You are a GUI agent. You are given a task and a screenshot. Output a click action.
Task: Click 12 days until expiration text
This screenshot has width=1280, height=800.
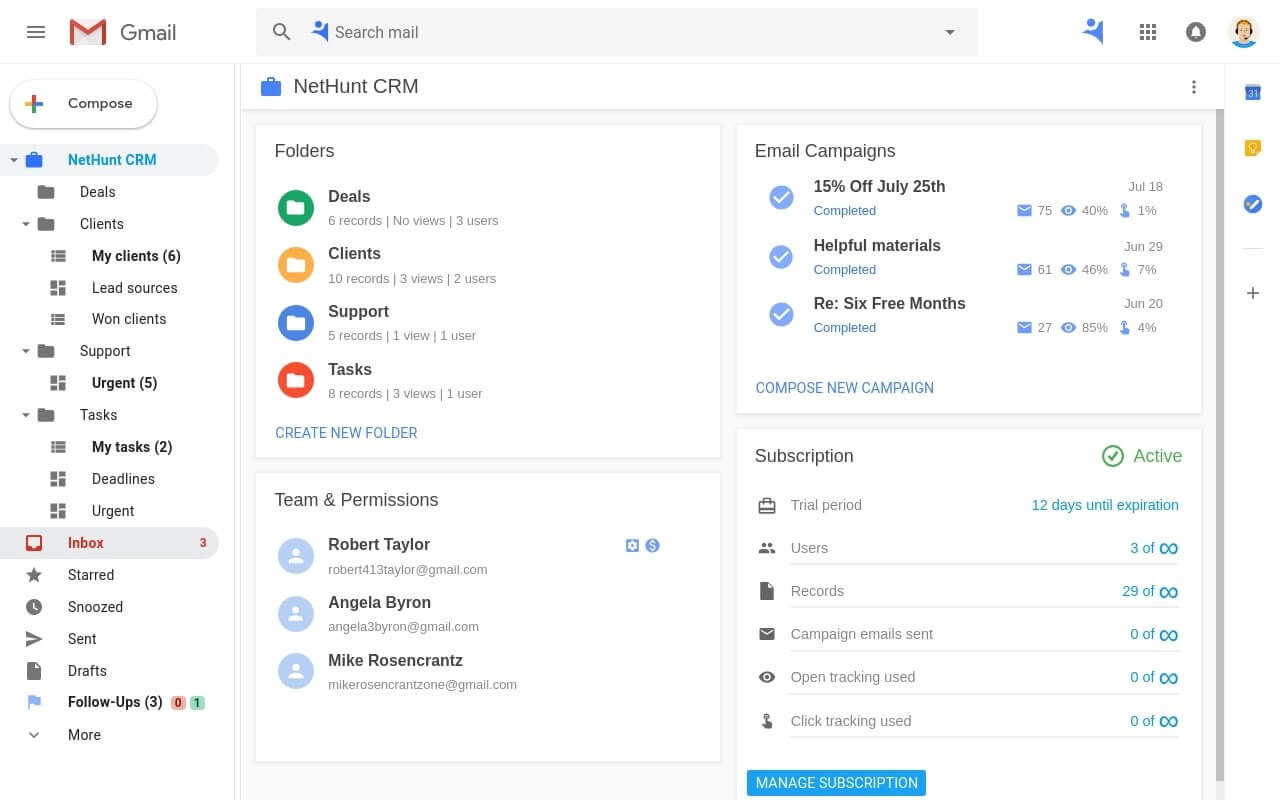(x=1105, y=505)
